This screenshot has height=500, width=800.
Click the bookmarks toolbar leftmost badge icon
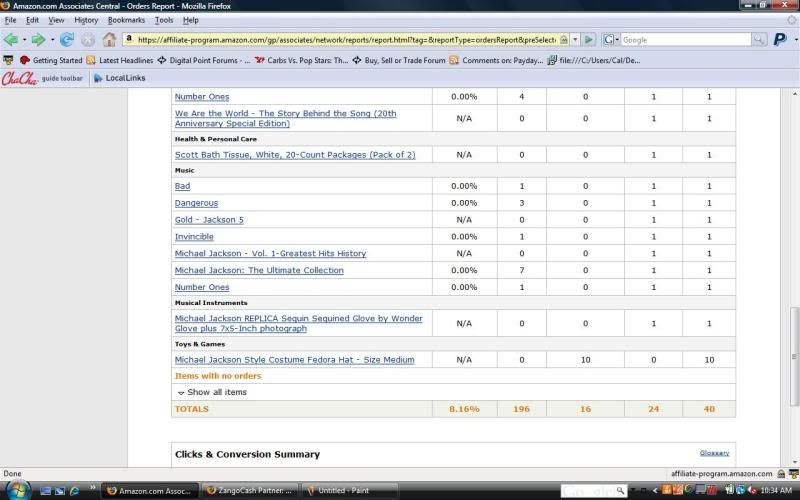tap(8, 60)
